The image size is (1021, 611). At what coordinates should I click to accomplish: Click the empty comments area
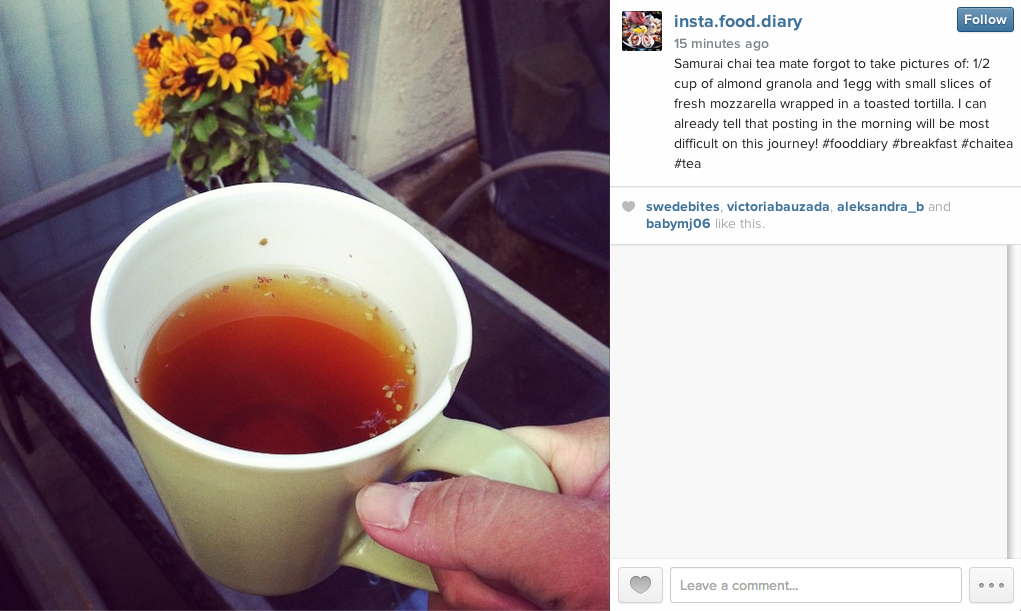[x=808, y=401]
